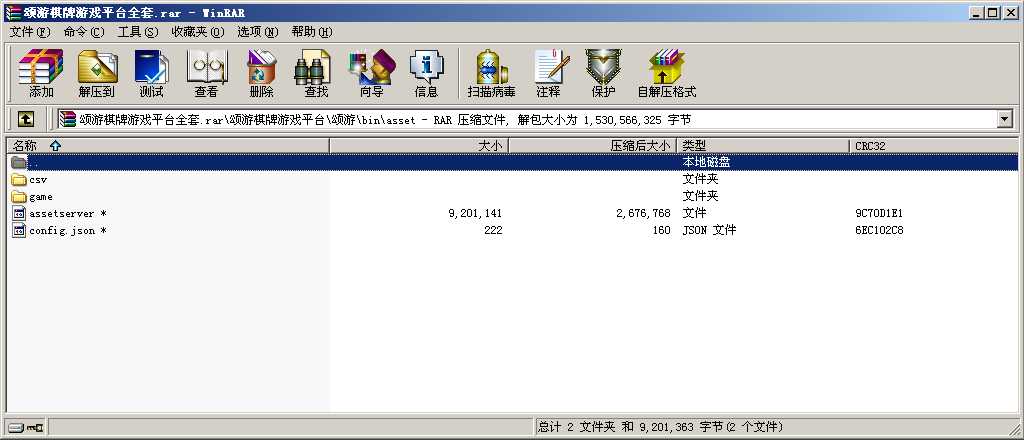The width and height of the screenshot is (1024, 440).
Task: Maximize the WinRAR window
Action: coord(993,12)
